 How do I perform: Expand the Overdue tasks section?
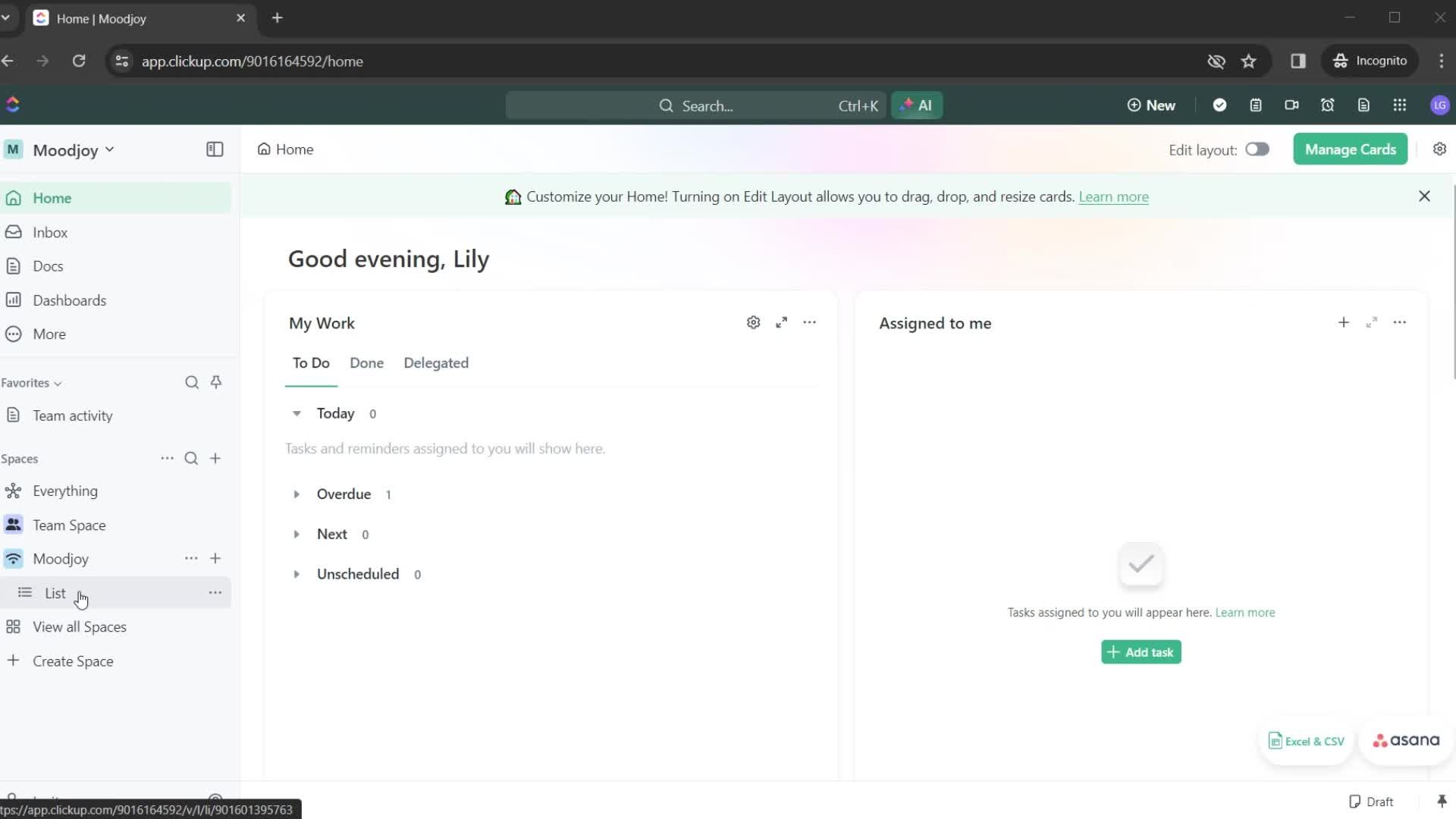297,494
